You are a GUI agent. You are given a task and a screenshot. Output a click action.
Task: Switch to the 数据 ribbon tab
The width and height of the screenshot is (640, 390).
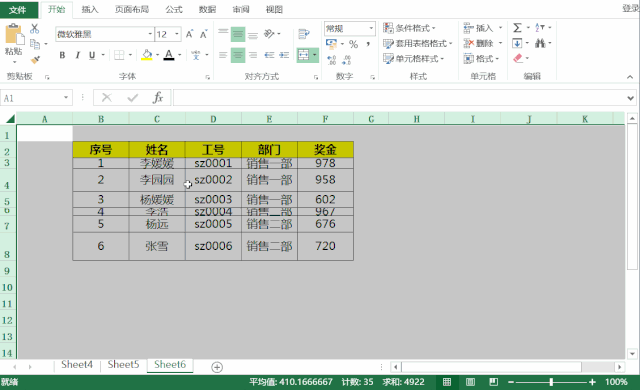point(207,9)
